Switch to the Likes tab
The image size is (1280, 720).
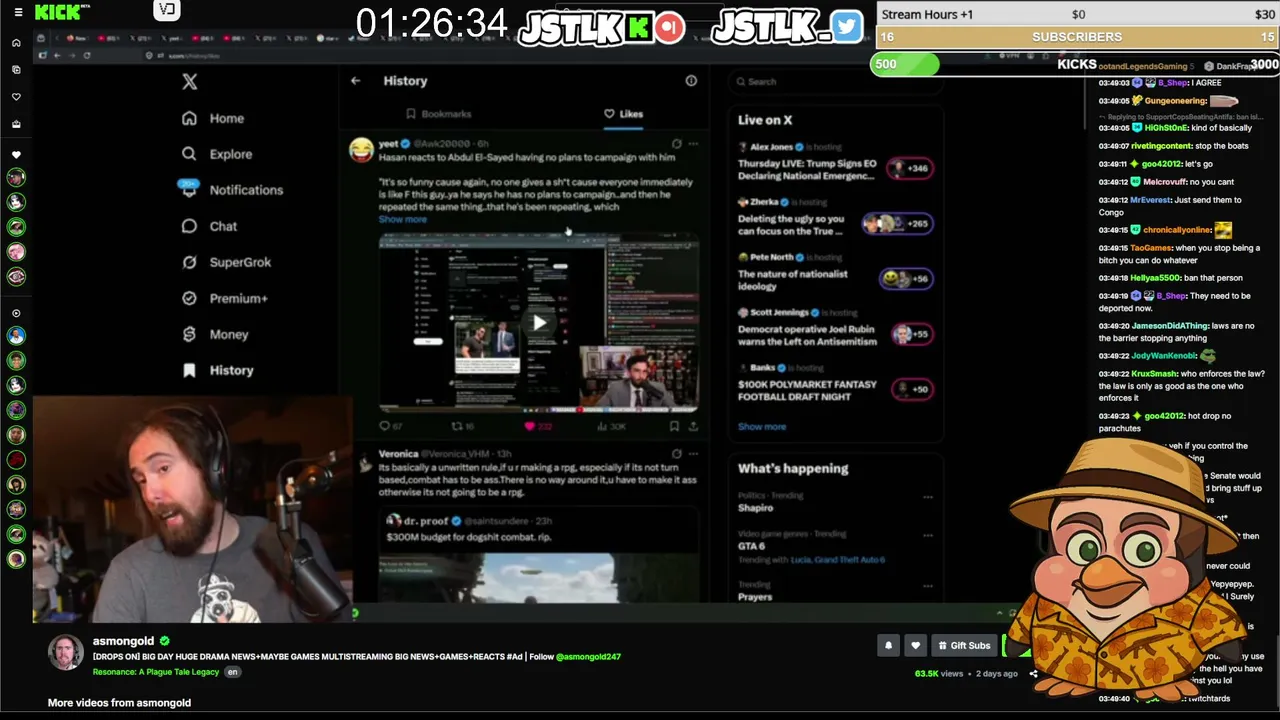(x=623, y=114)
